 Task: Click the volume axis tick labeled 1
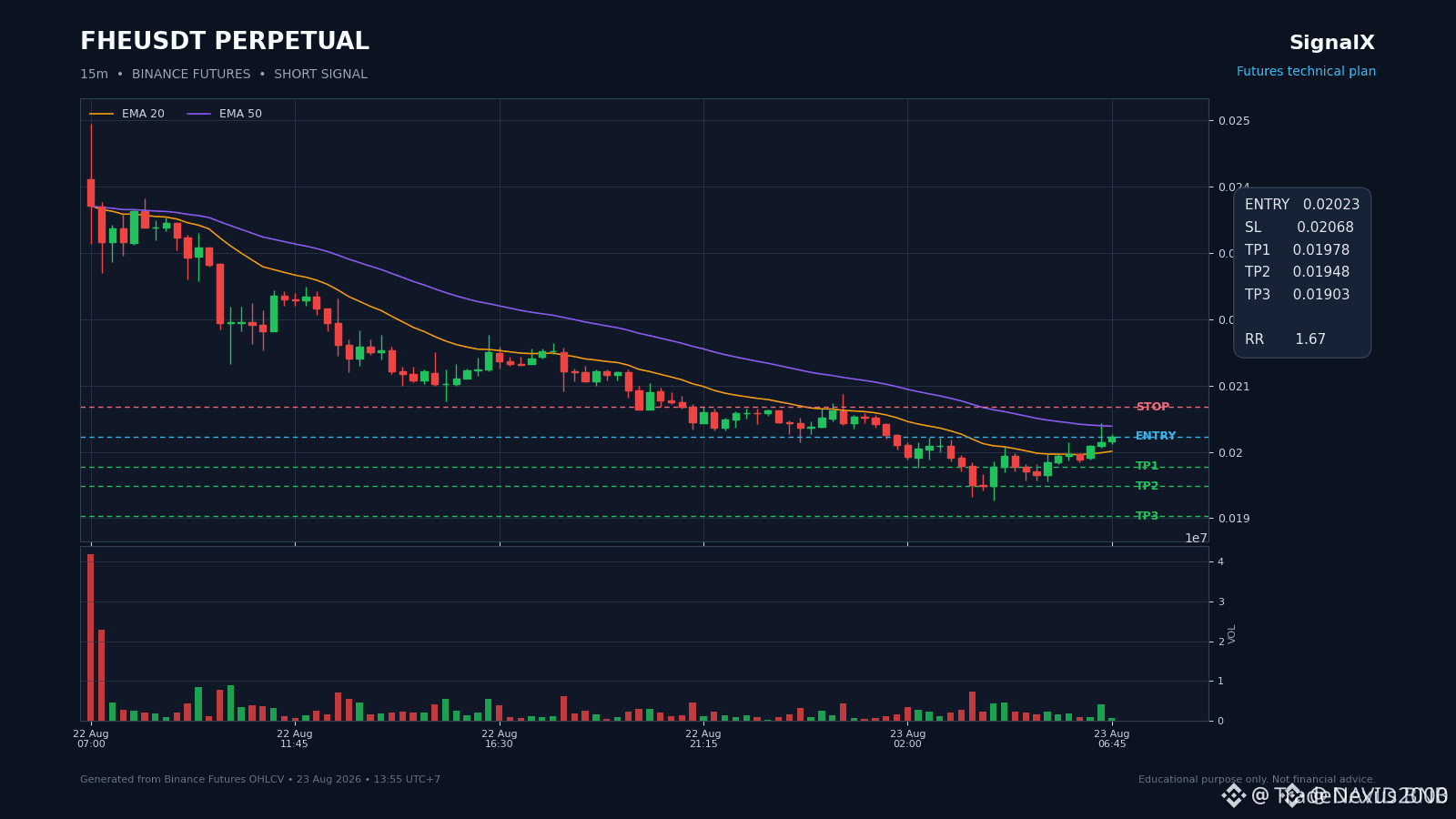(x=1221, y=681)
